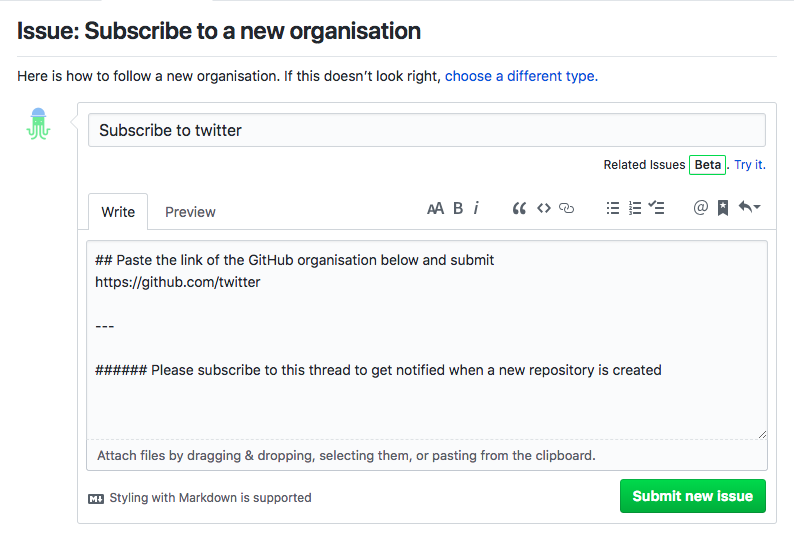Click the header text size icon
Image resolution: width=794 pixels, height=542 pixels.
(x=435, y=209)
